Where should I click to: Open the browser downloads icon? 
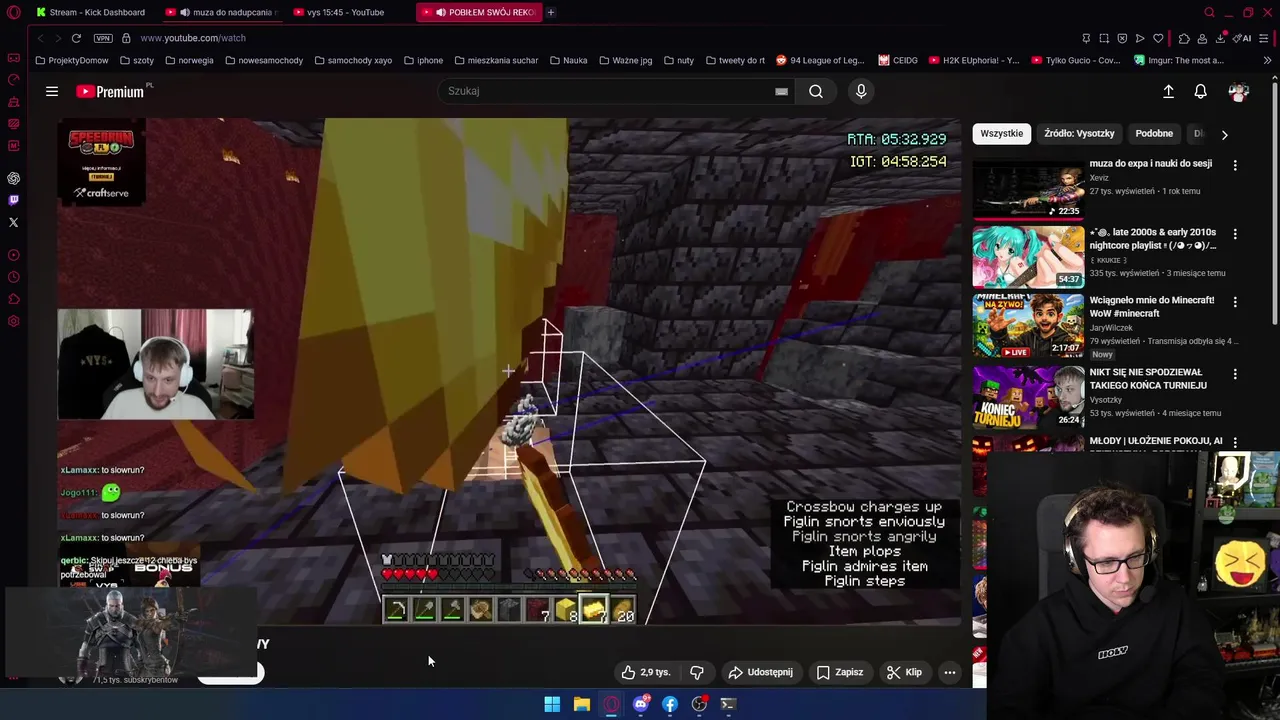[1221, 38]
